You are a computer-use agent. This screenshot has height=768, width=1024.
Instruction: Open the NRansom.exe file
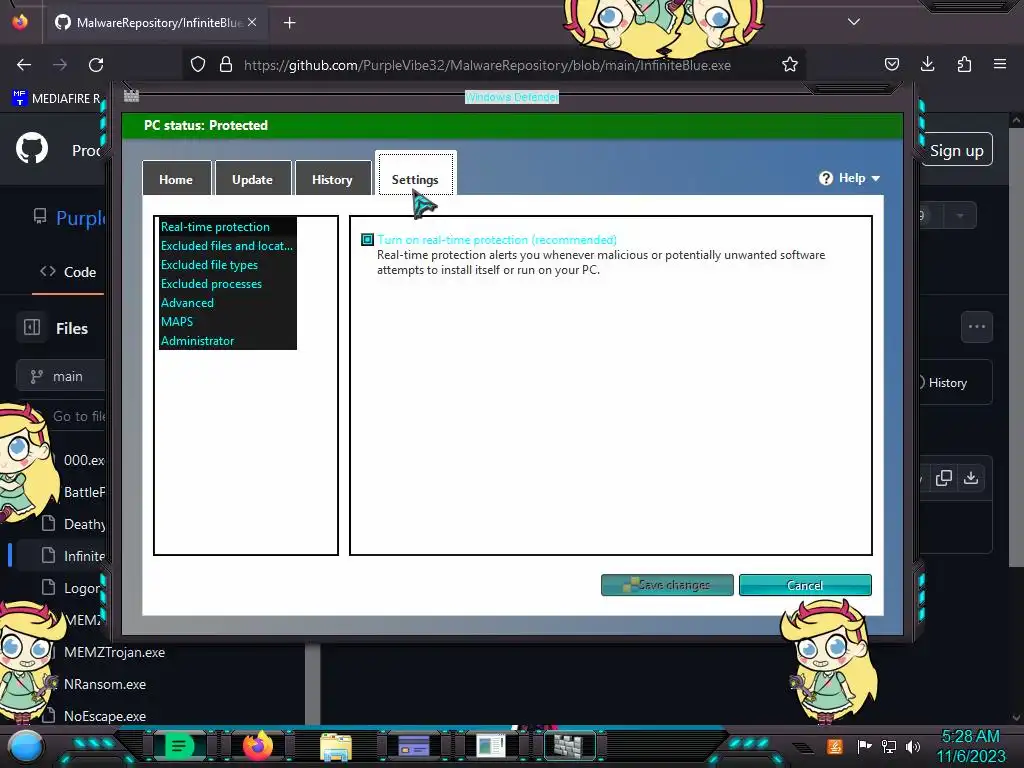[104, 684]
